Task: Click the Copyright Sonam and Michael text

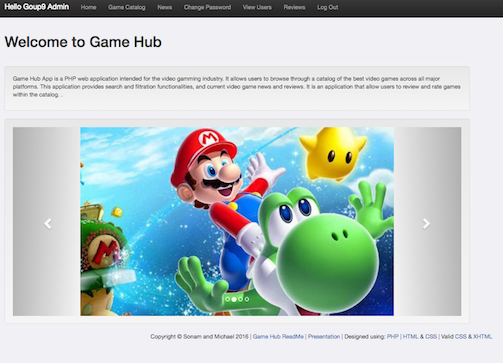Action: pos(199,337)
